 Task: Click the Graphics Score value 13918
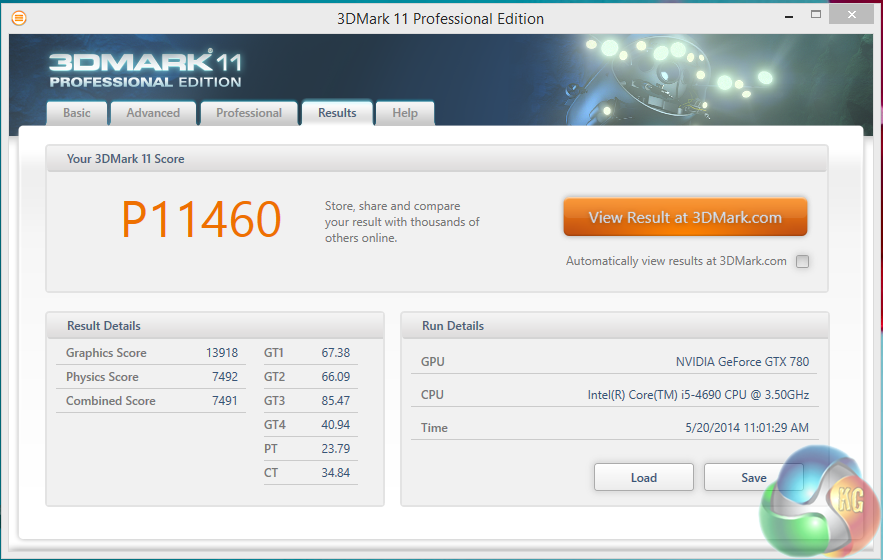click(x=222, y=353)
